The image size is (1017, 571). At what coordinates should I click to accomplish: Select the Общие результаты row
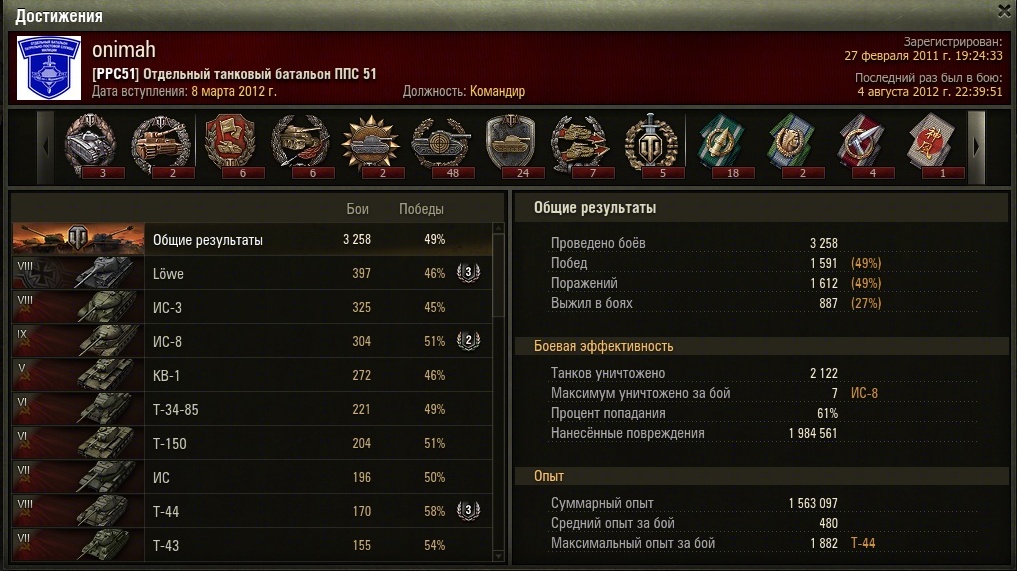pyautogui.click(x=252, y=239)
